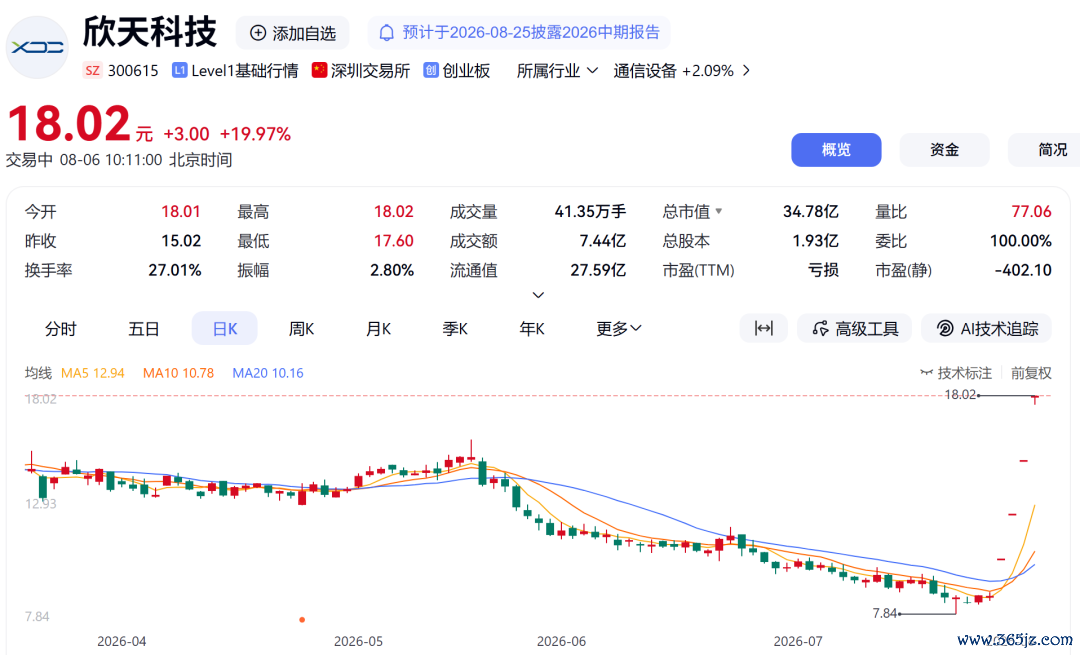
Task: Click the 18.02 current price
Action: click(69, 124)
